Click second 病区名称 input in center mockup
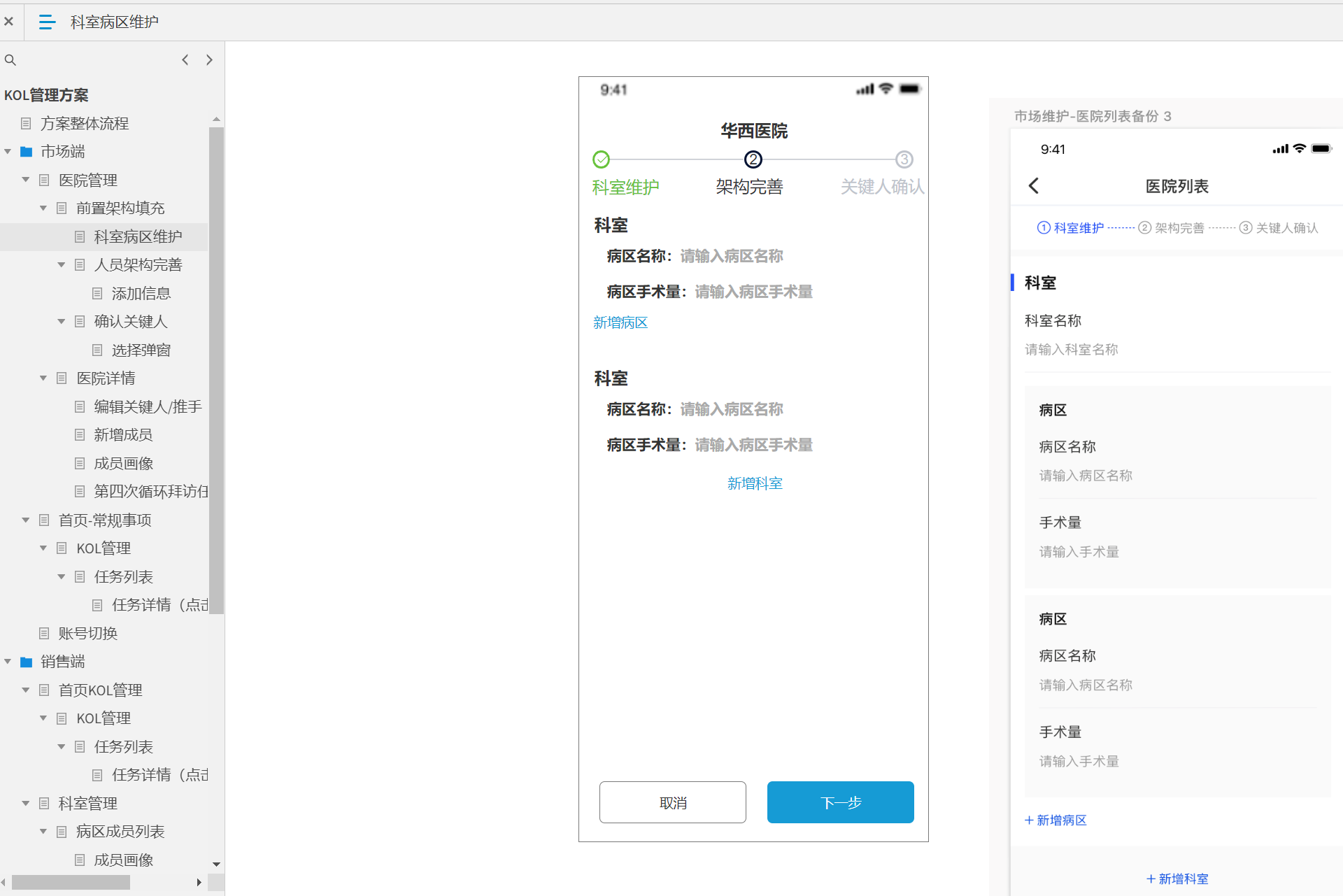1343x896 pixels. [732, 410]
